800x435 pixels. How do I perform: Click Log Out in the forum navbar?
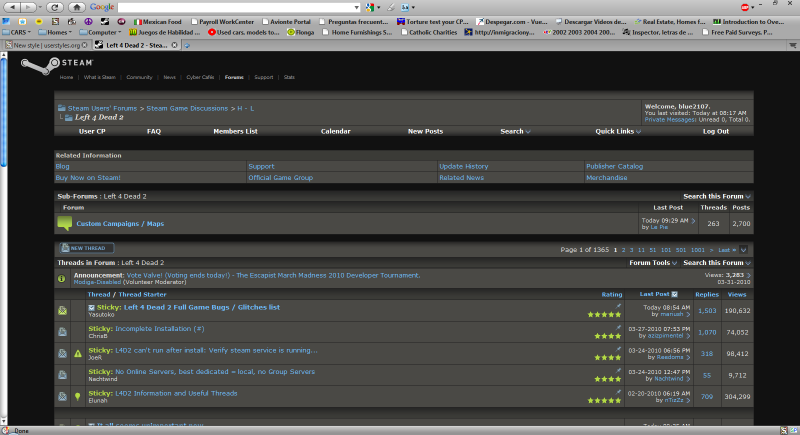(x=716, y=132)
